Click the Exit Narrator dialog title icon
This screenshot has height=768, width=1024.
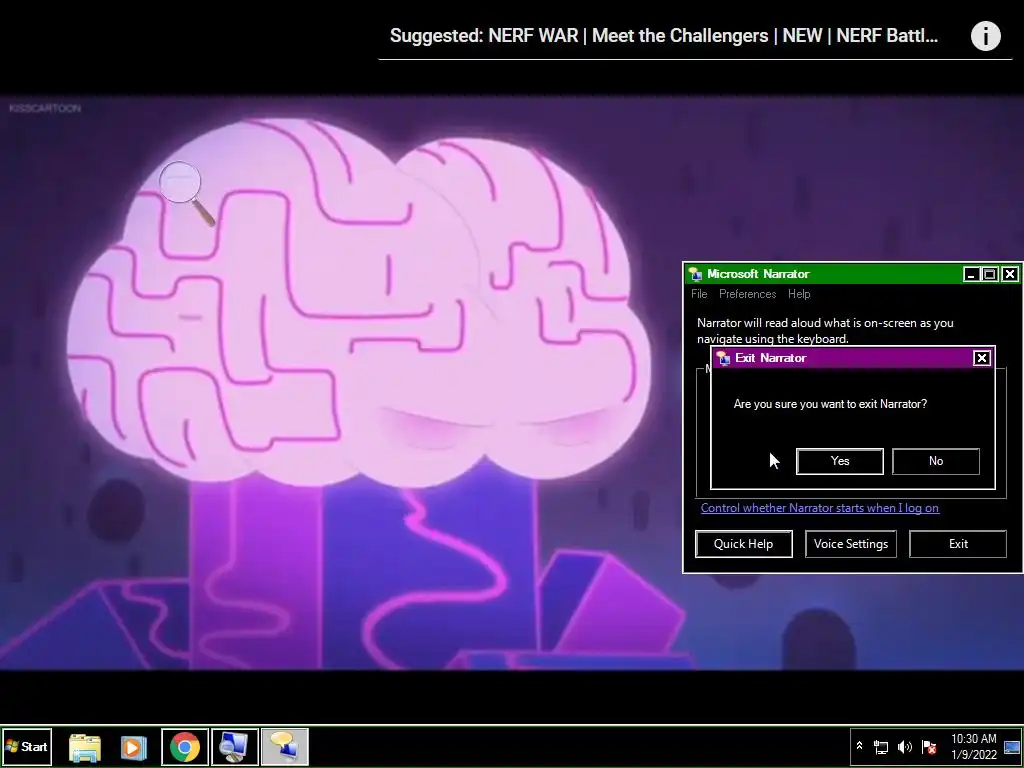724,358
